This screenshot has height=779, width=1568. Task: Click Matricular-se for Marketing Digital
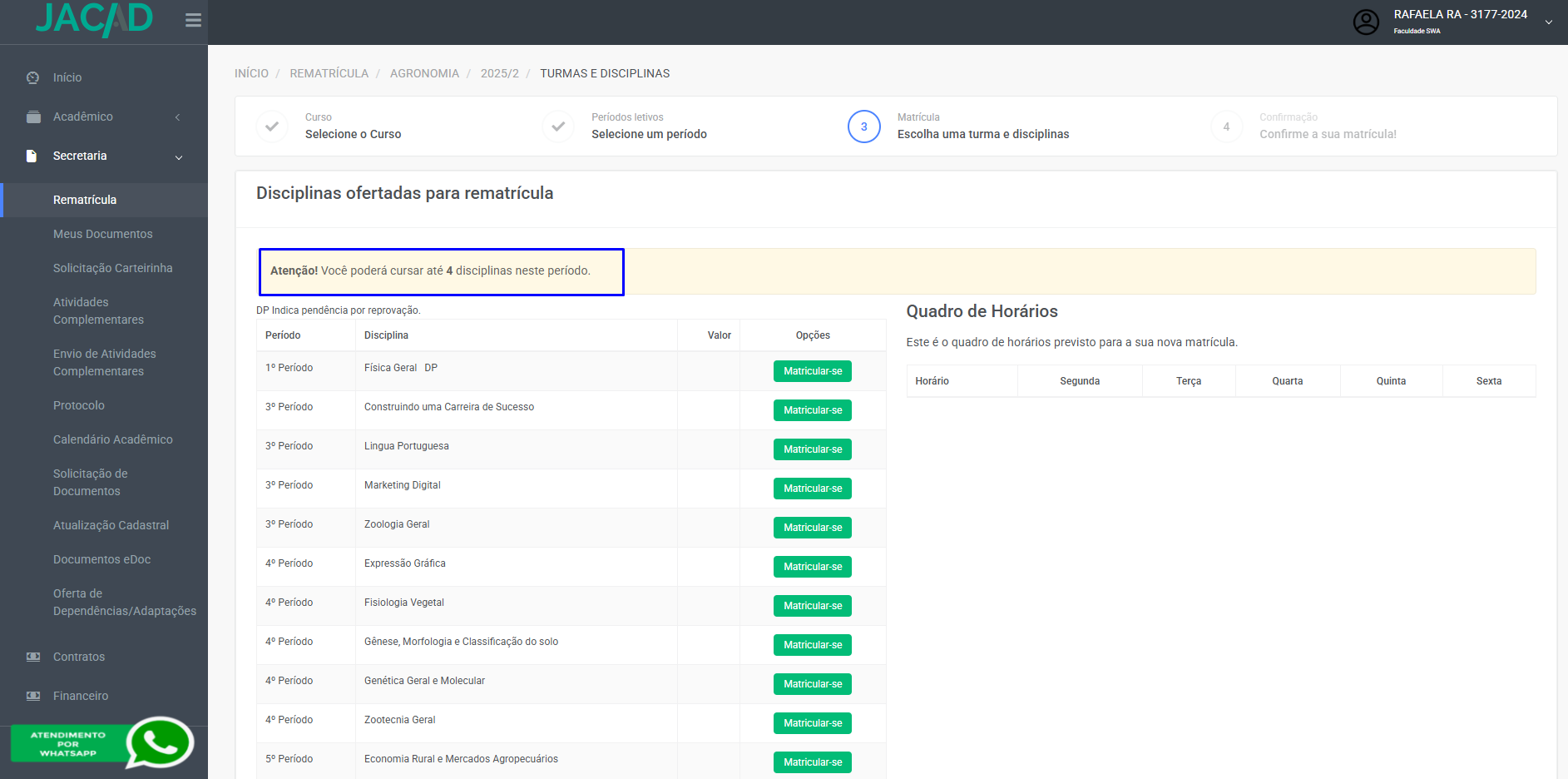(x=813, y=489)
